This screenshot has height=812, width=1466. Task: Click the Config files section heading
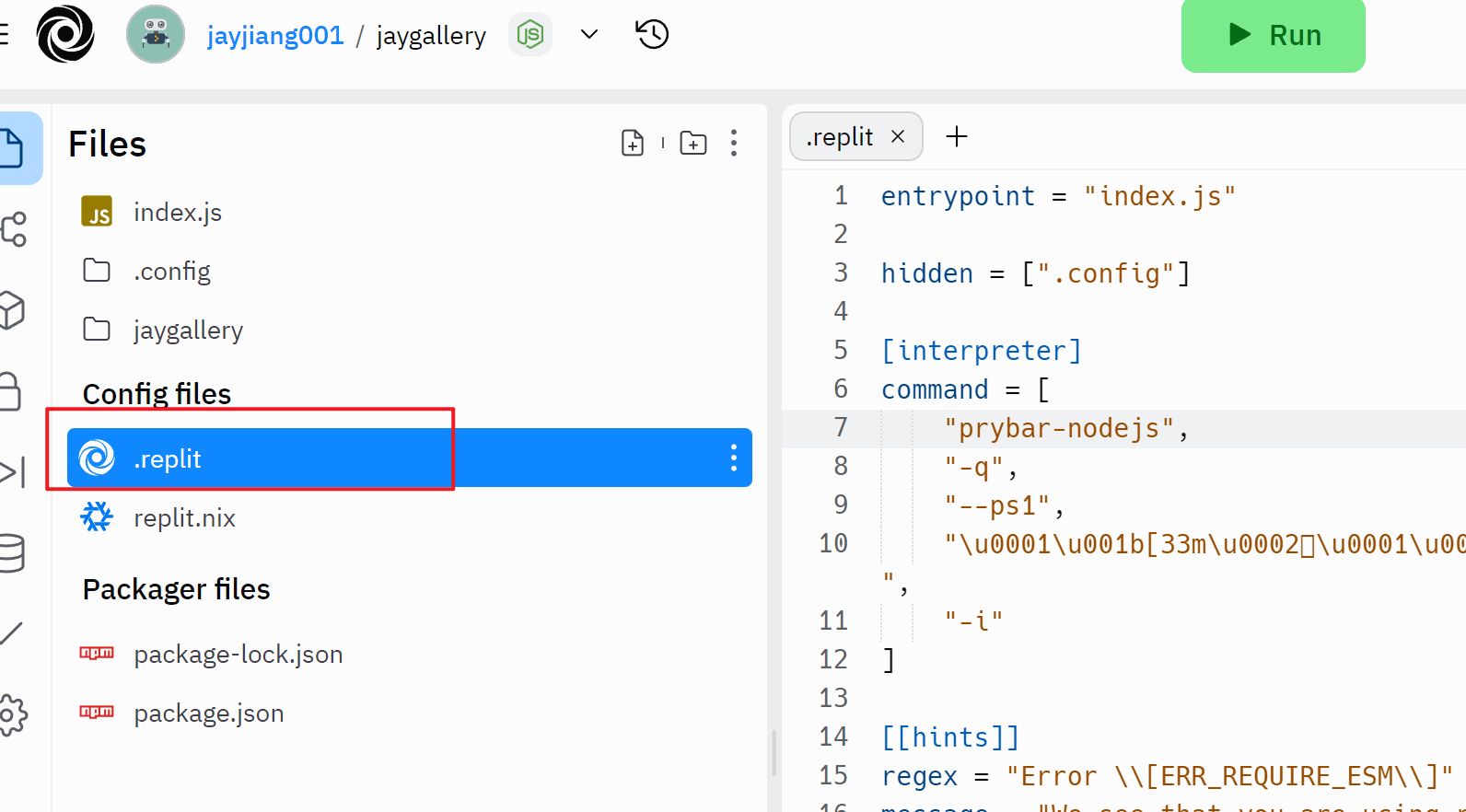coord(157,394)
